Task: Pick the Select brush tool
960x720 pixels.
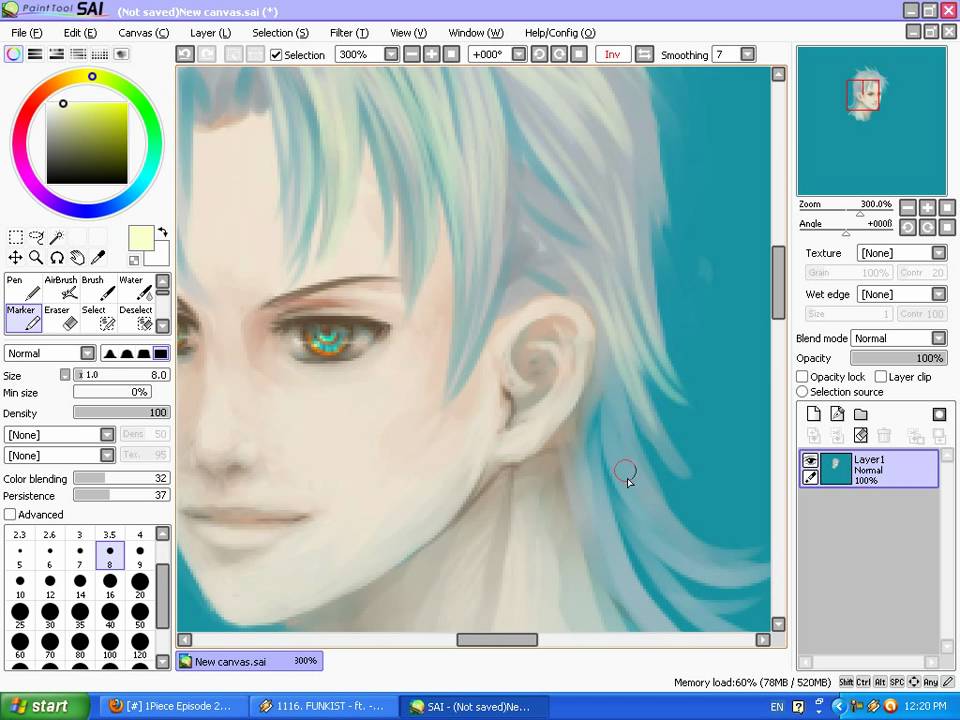Action: [98, 318]
